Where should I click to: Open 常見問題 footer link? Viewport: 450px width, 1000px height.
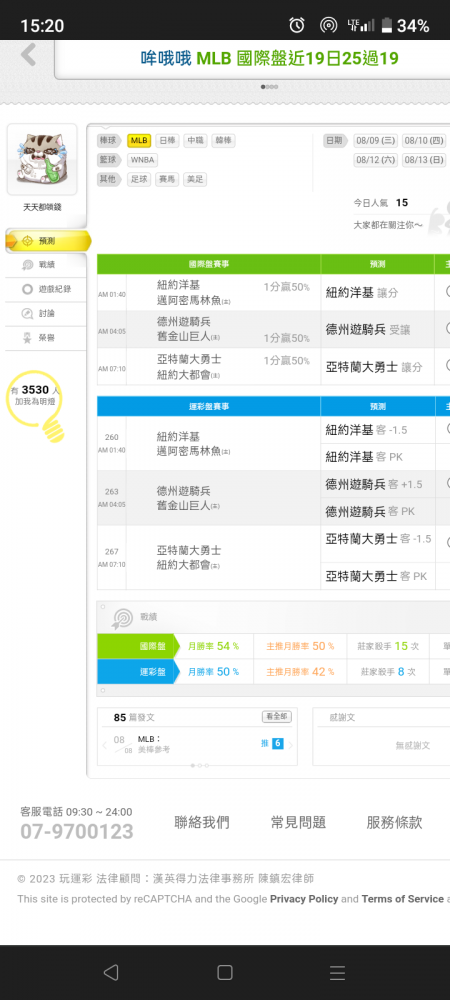click(x=298, y=822)
